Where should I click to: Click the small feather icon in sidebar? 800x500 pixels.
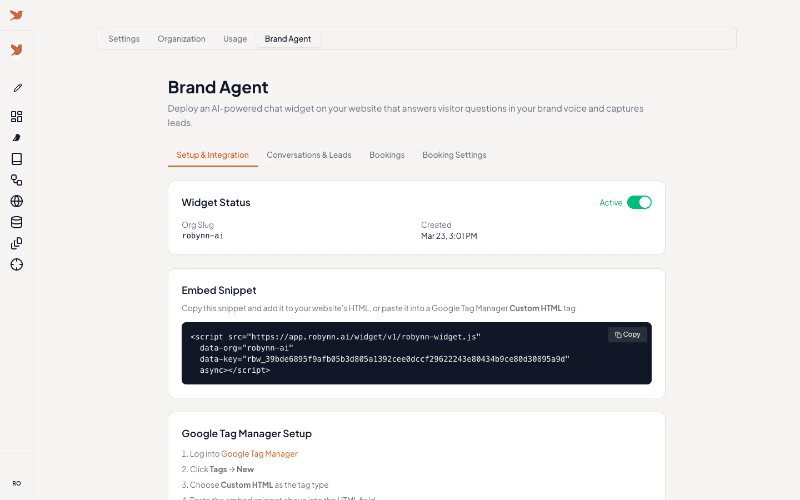click(16, 138)
